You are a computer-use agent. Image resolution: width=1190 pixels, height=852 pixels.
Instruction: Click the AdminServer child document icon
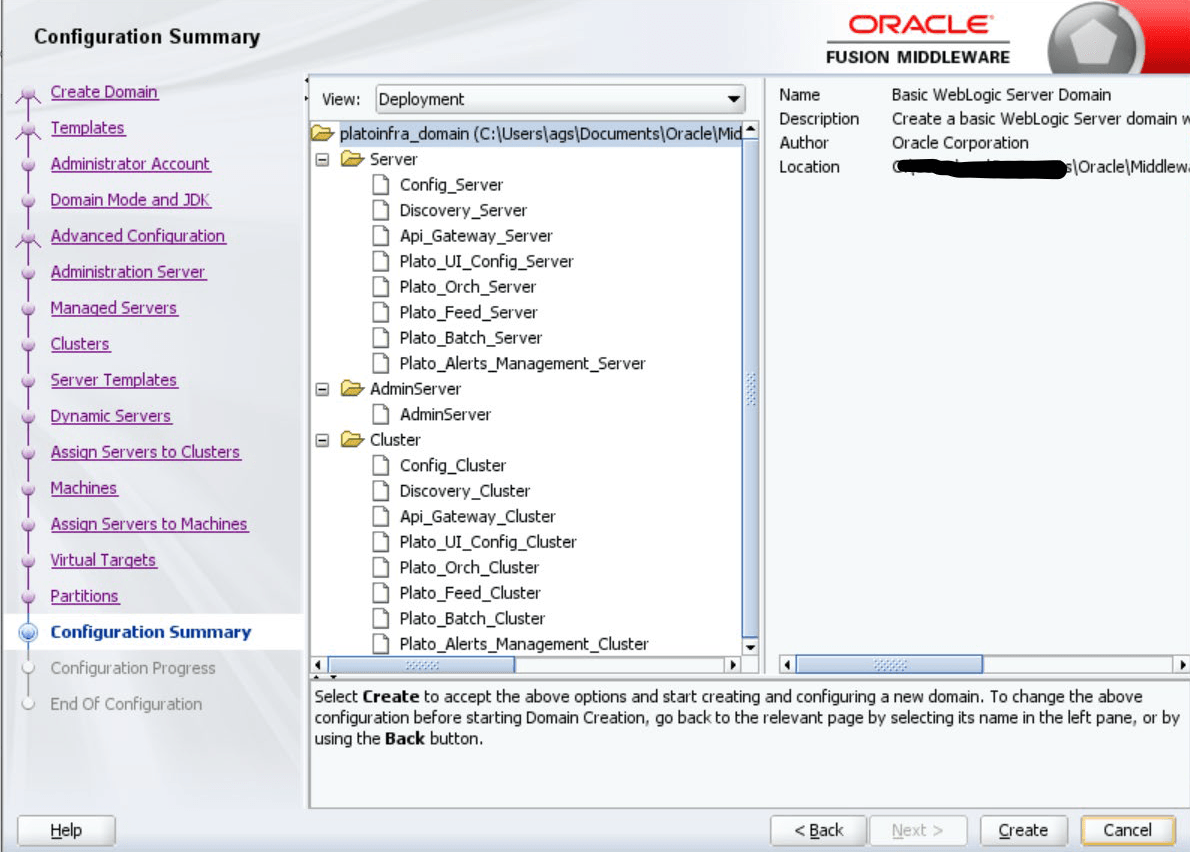click(x=381, y=414)
